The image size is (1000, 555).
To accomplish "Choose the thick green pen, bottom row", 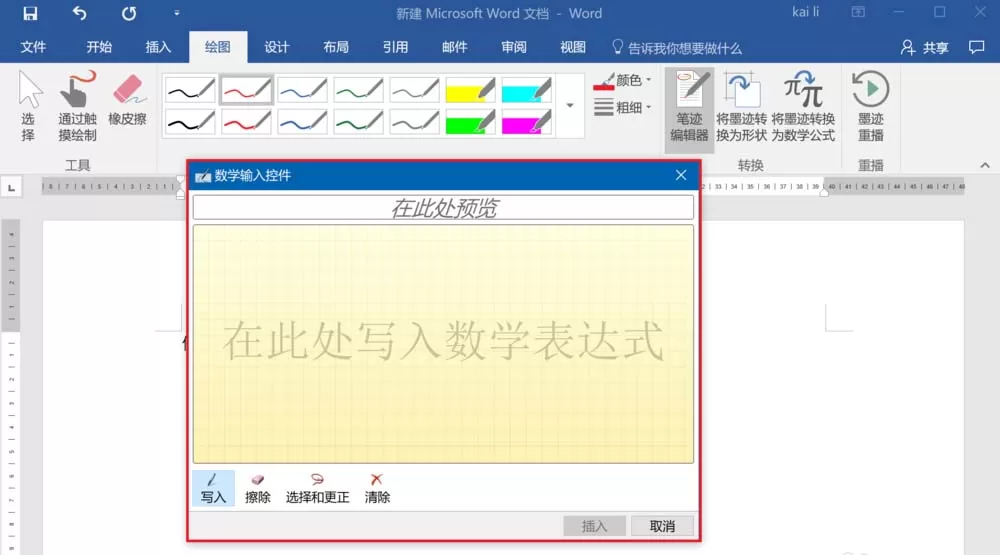I will click(x=358, y=122).
